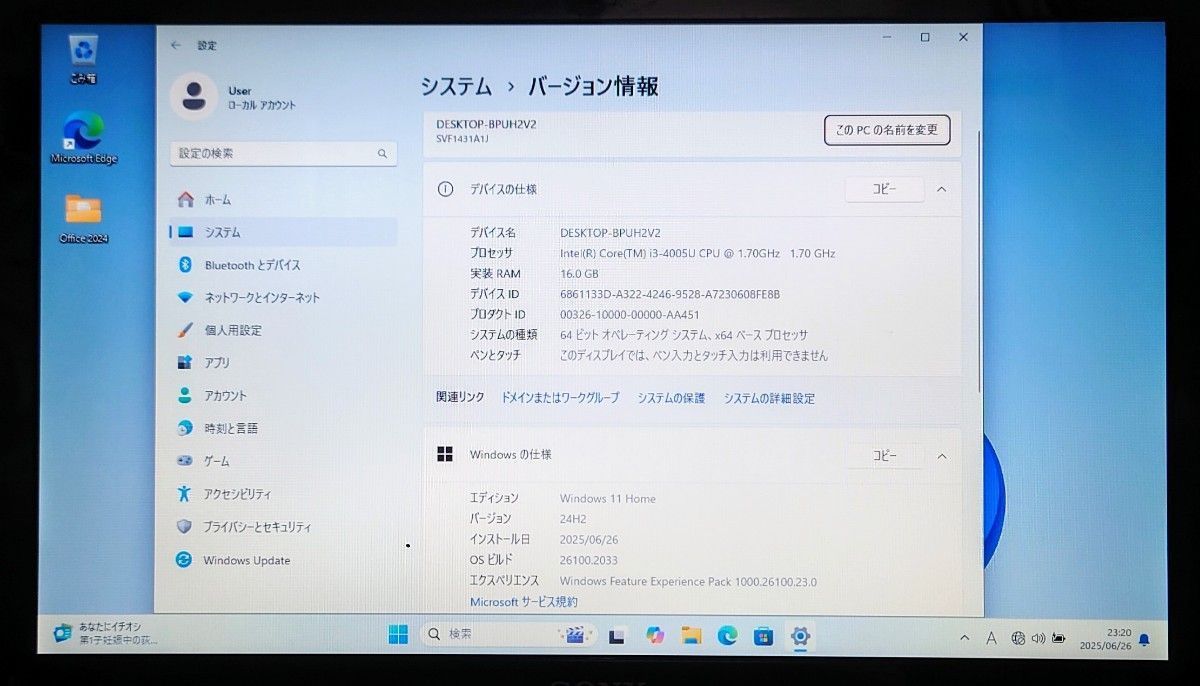Click the プロダクト ID value 00326-10000-00000-AA451
The width and height of the screenshot is (1200, 686).
[x=630, y=314]
